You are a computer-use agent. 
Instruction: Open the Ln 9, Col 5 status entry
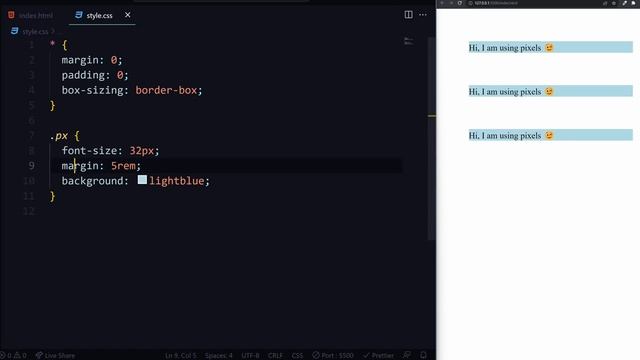[x=181, y=356]
